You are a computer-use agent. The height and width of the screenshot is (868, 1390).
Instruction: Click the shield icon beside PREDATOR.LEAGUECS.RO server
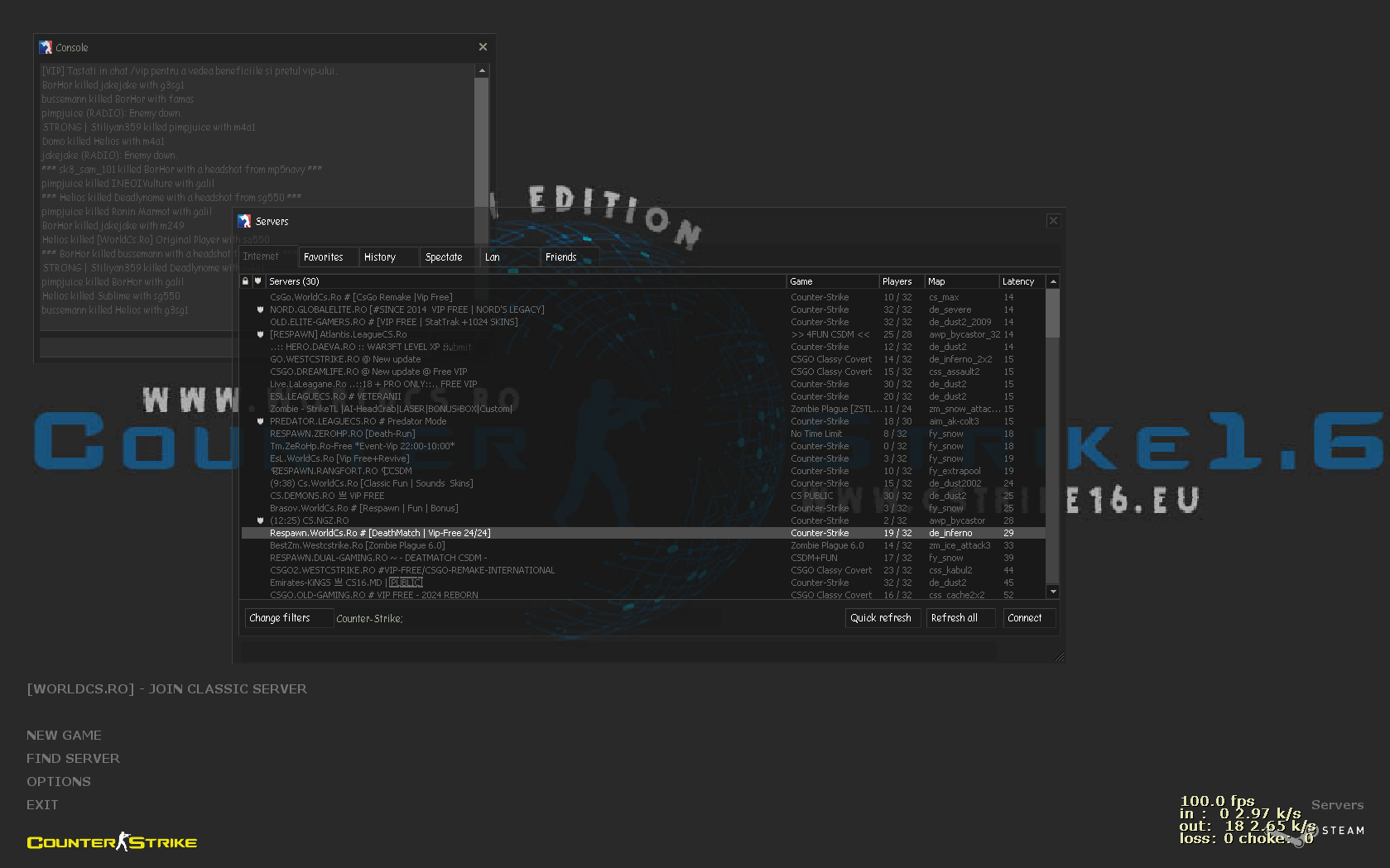coord(260,422)
